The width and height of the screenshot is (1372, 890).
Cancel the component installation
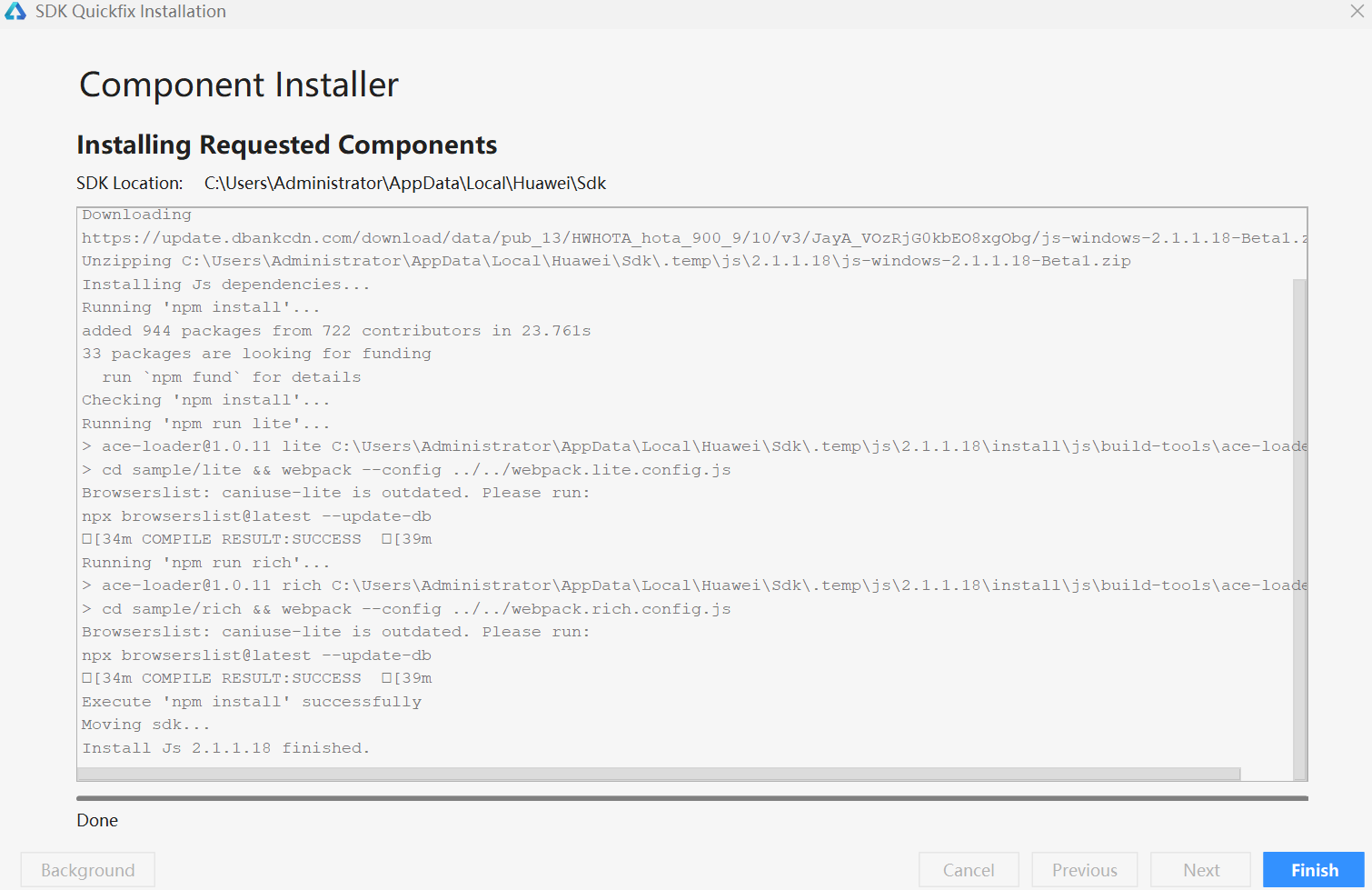[x=969, y=869]
